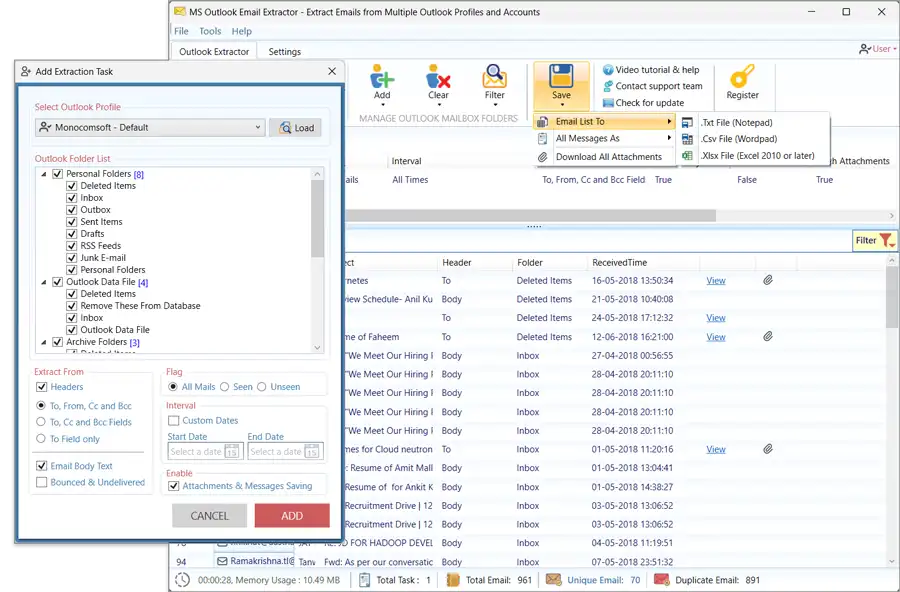Toggle the Headers checkbox
The width and height of the screenshot is (900, 592).
(41, 387)
